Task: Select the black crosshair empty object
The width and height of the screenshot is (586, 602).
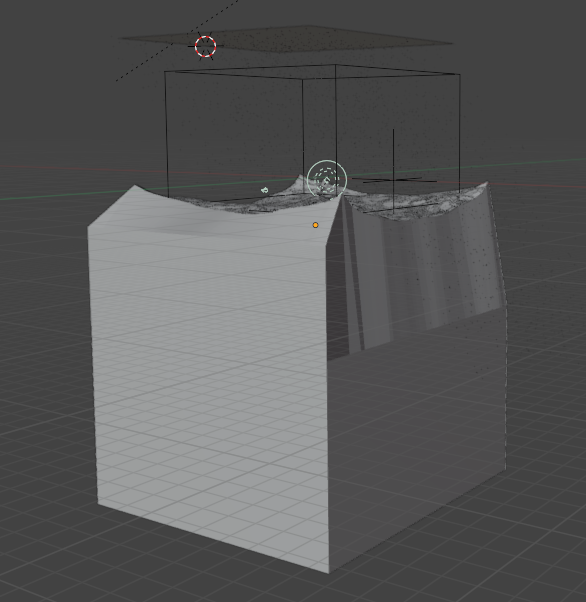Action: [393, 179]
